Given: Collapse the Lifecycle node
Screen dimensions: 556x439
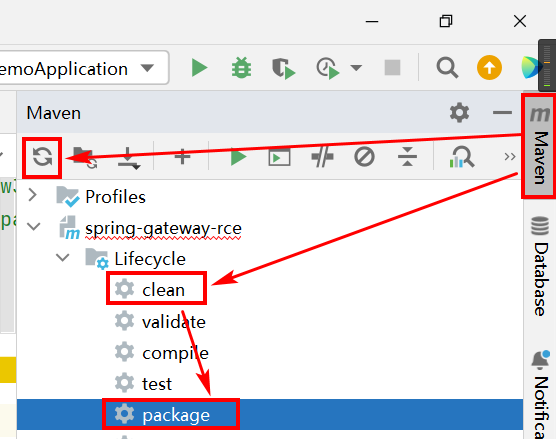Looking at the screenshot, I should [x=63, y=257].
